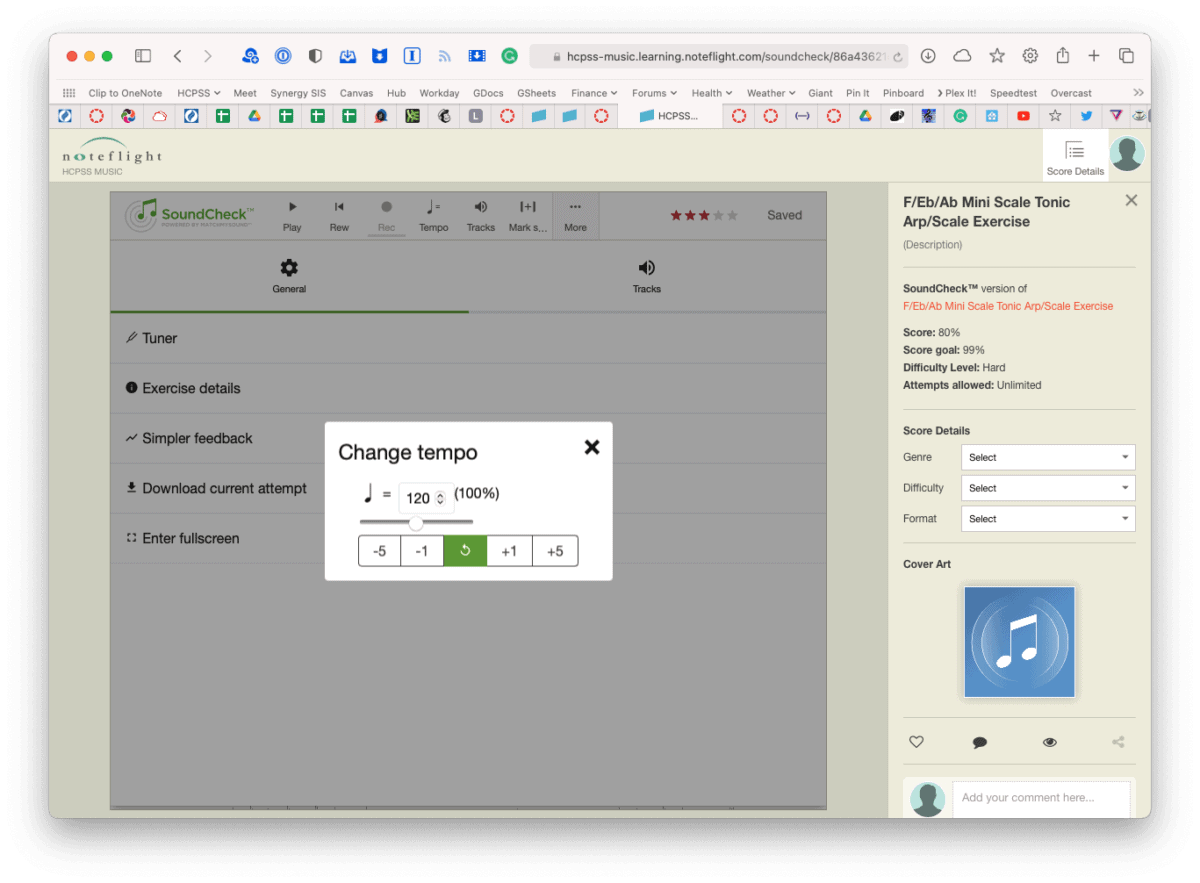Close the score details sidebar
1200x883 pixels.
pos(1131,200)
